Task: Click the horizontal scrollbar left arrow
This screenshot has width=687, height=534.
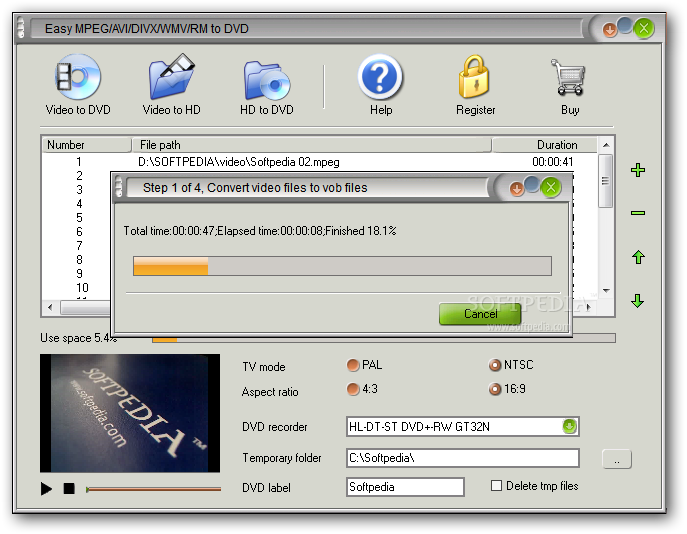Action: 50,308
